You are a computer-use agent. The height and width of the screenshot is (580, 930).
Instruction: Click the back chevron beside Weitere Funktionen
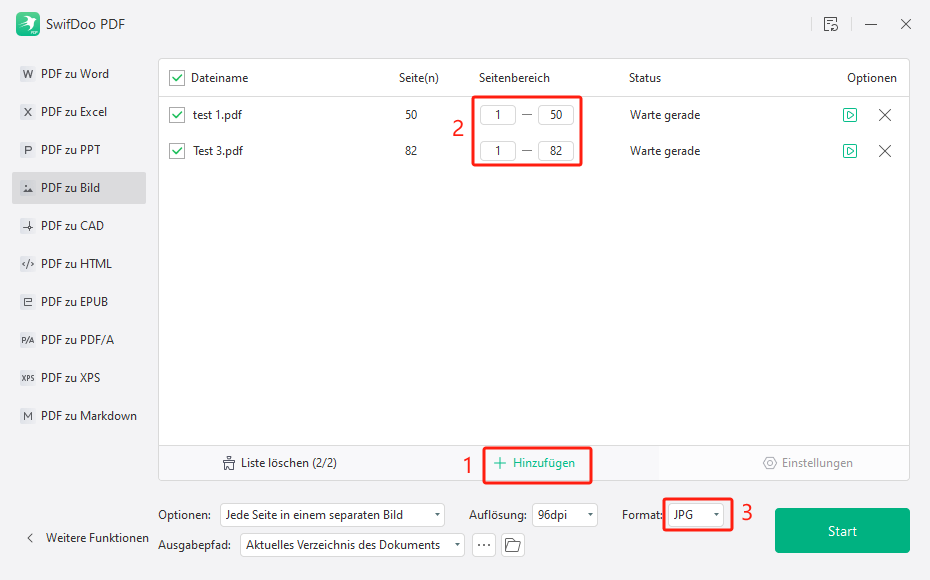[30, 538]
